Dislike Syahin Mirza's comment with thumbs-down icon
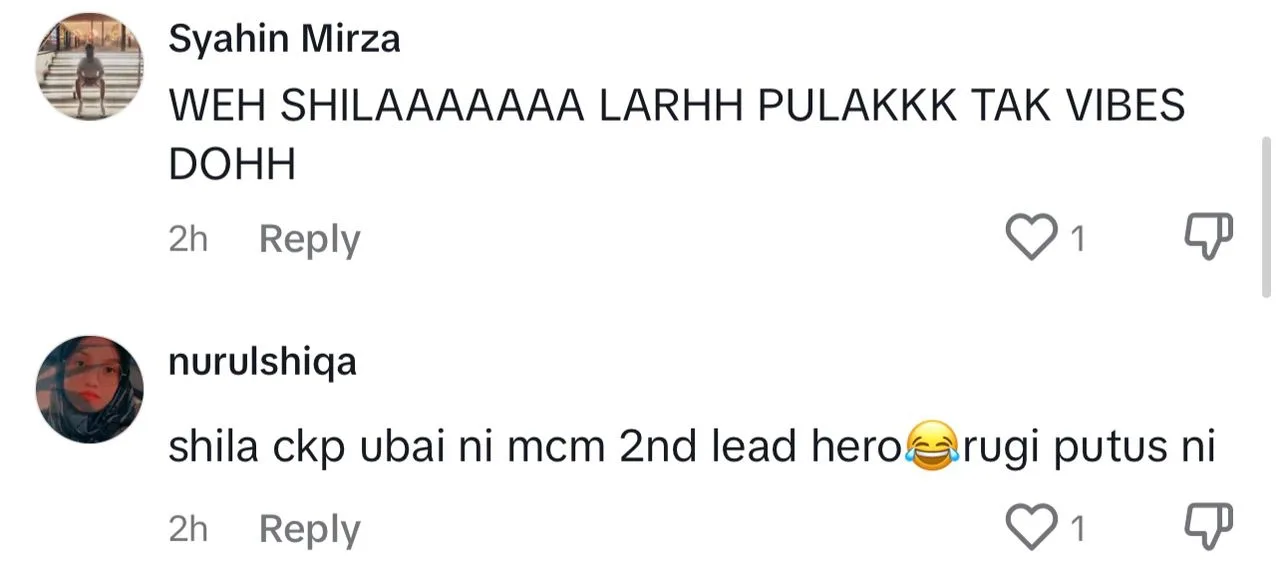 1209,238
